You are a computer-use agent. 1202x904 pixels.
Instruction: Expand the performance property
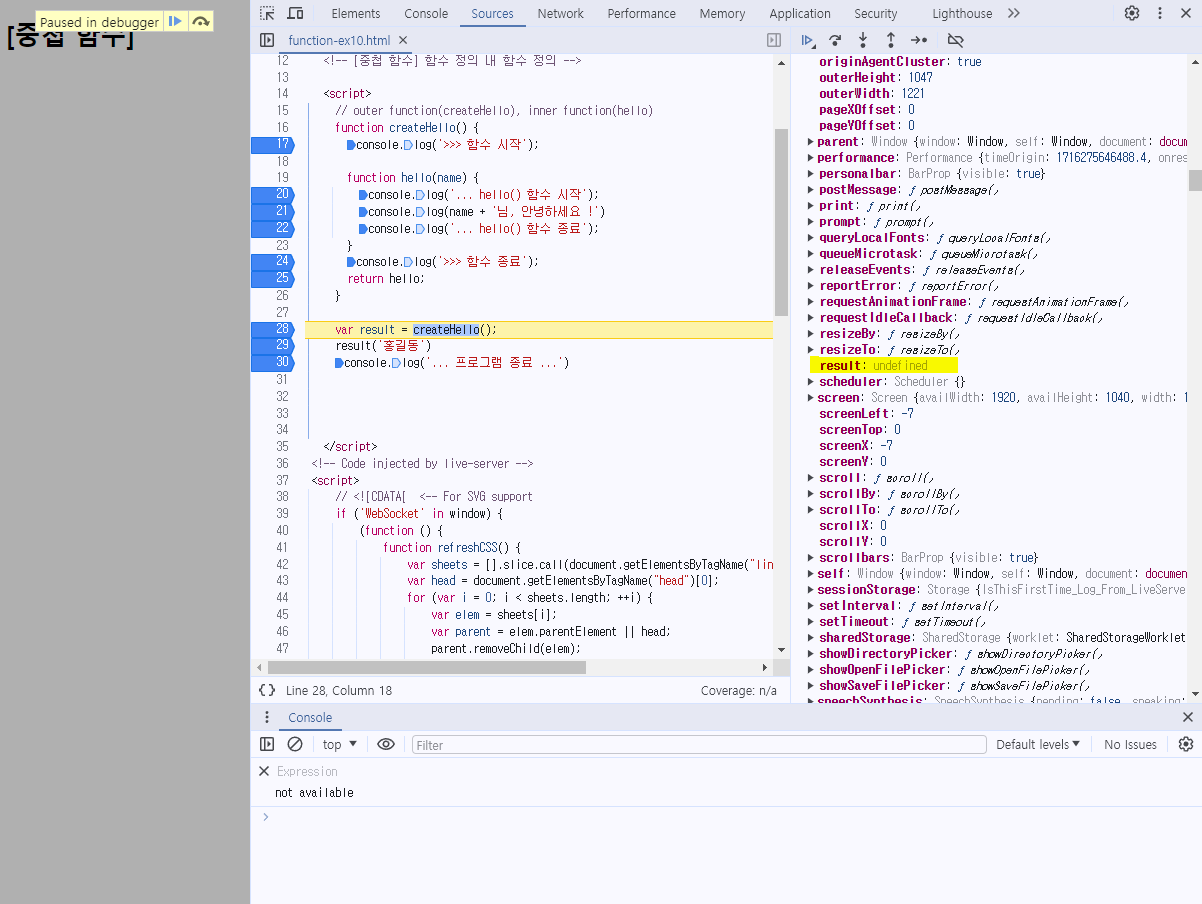tap(811, 158)
